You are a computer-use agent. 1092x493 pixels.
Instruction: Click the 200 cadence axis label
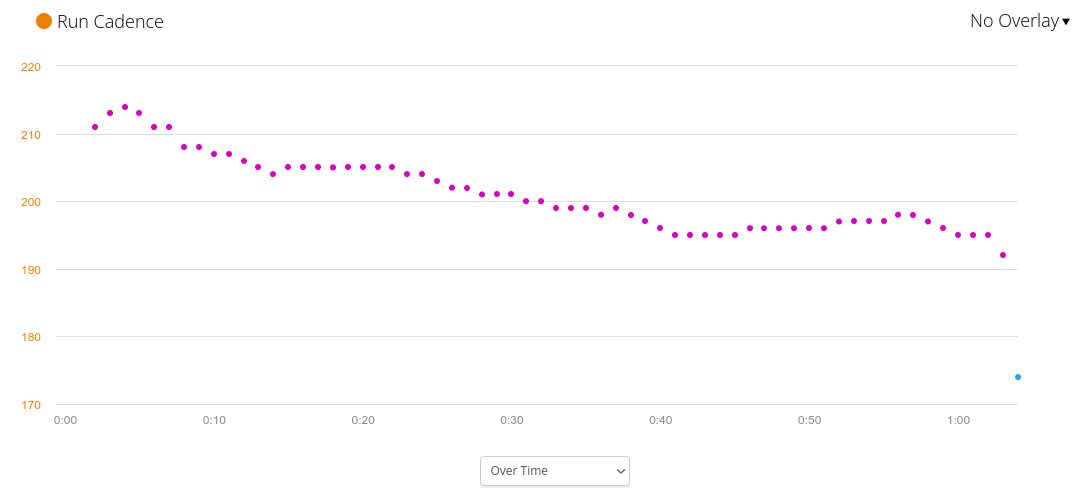[31, 202]
